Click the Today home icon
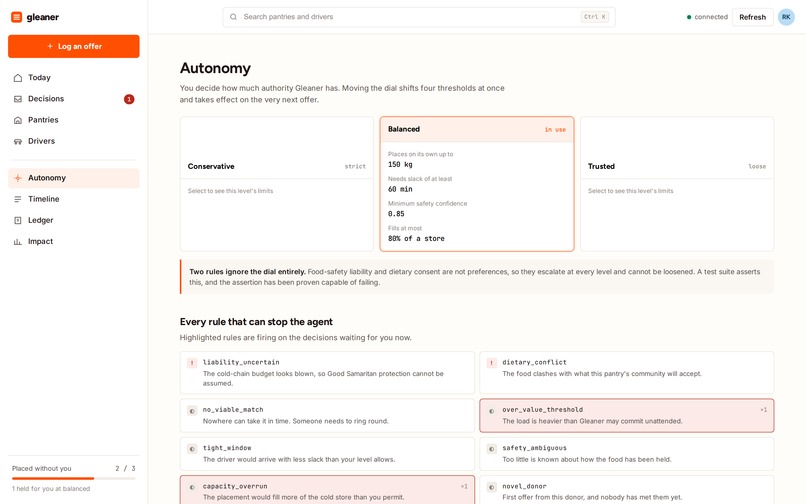 [x=18, y=78]
